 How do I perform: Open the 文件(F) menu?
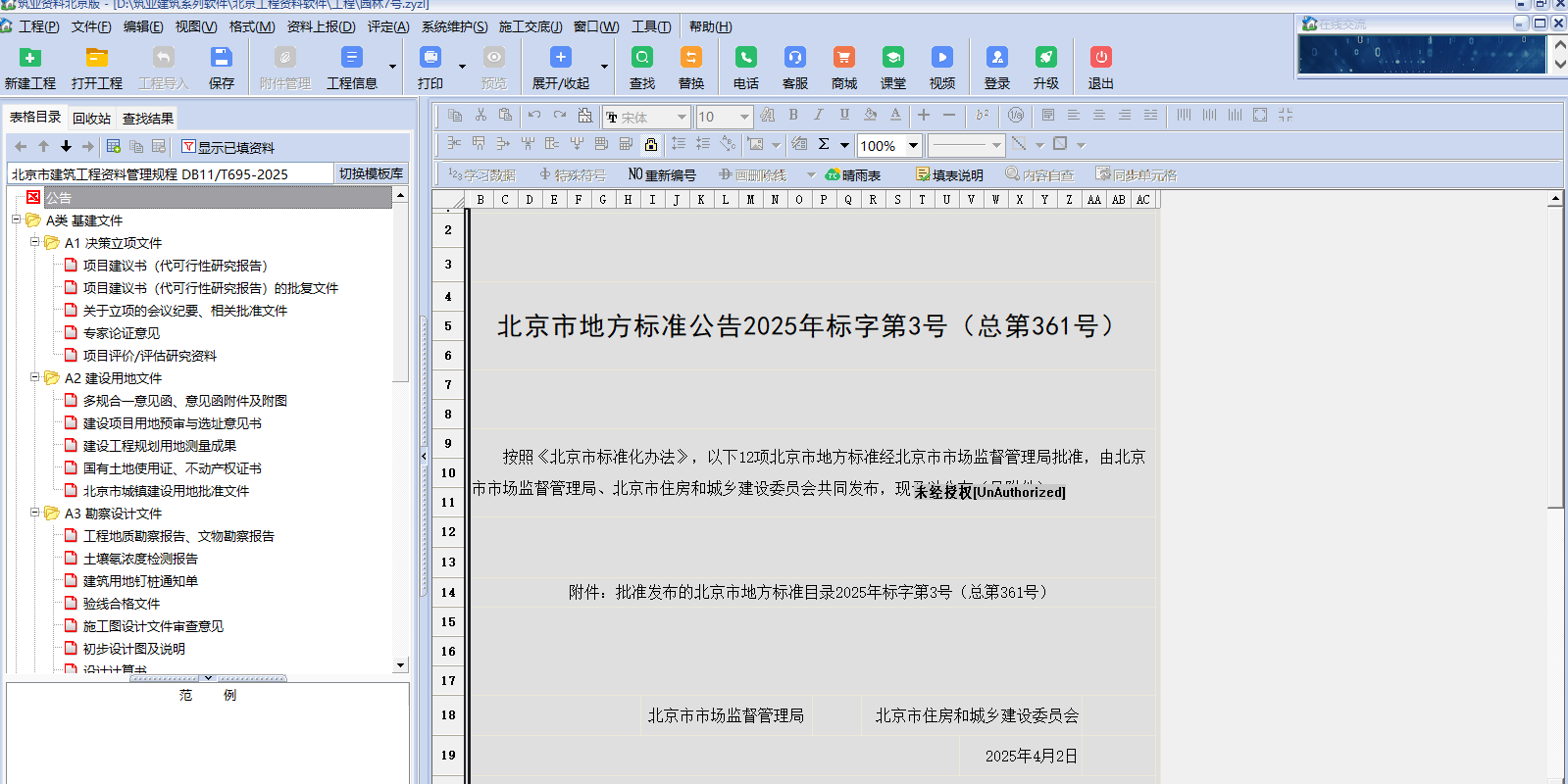click(x=90, y=26)
